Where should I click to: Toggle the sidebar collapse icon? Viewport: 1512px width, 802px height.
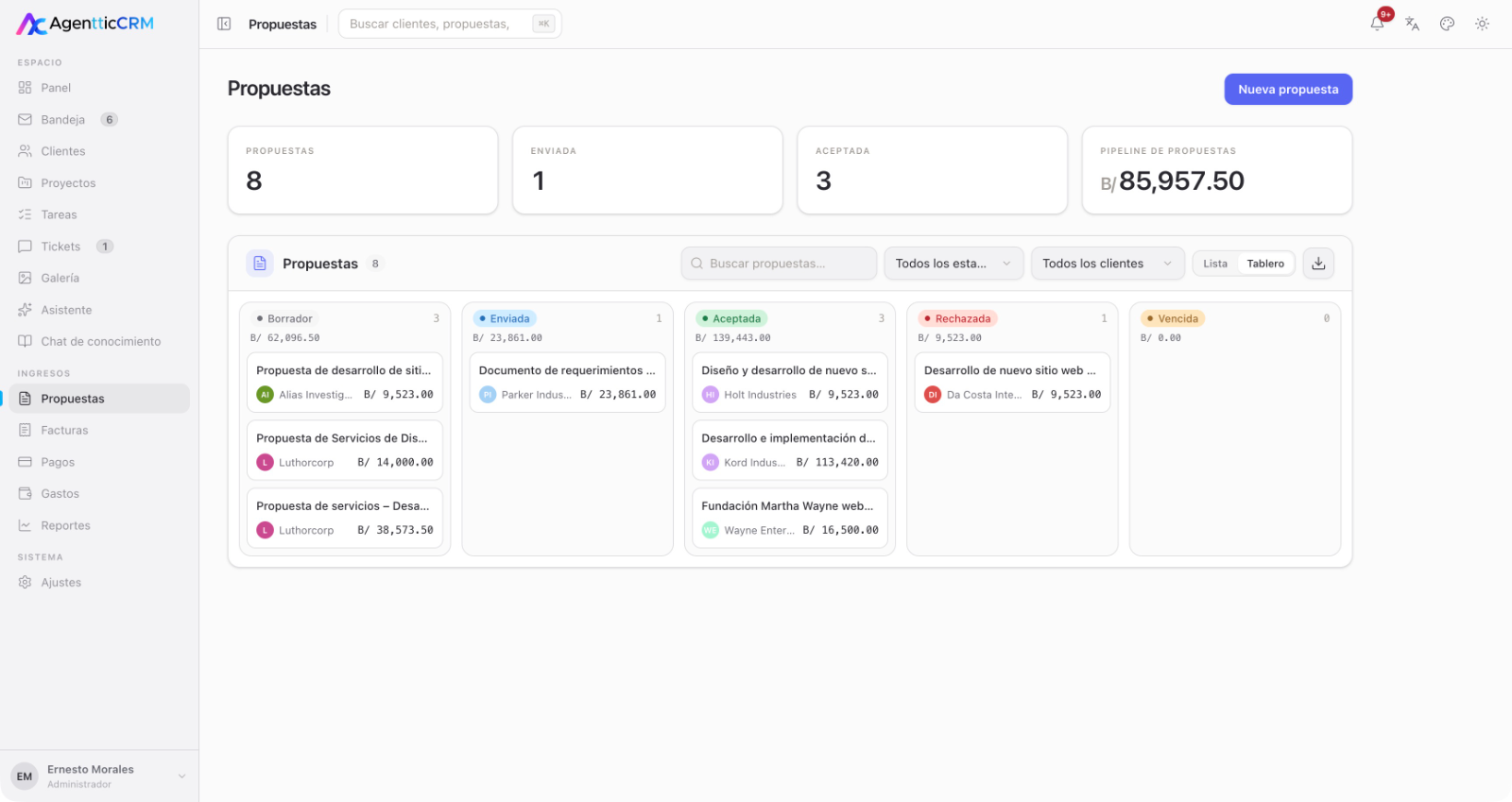(x=224, y=24)
